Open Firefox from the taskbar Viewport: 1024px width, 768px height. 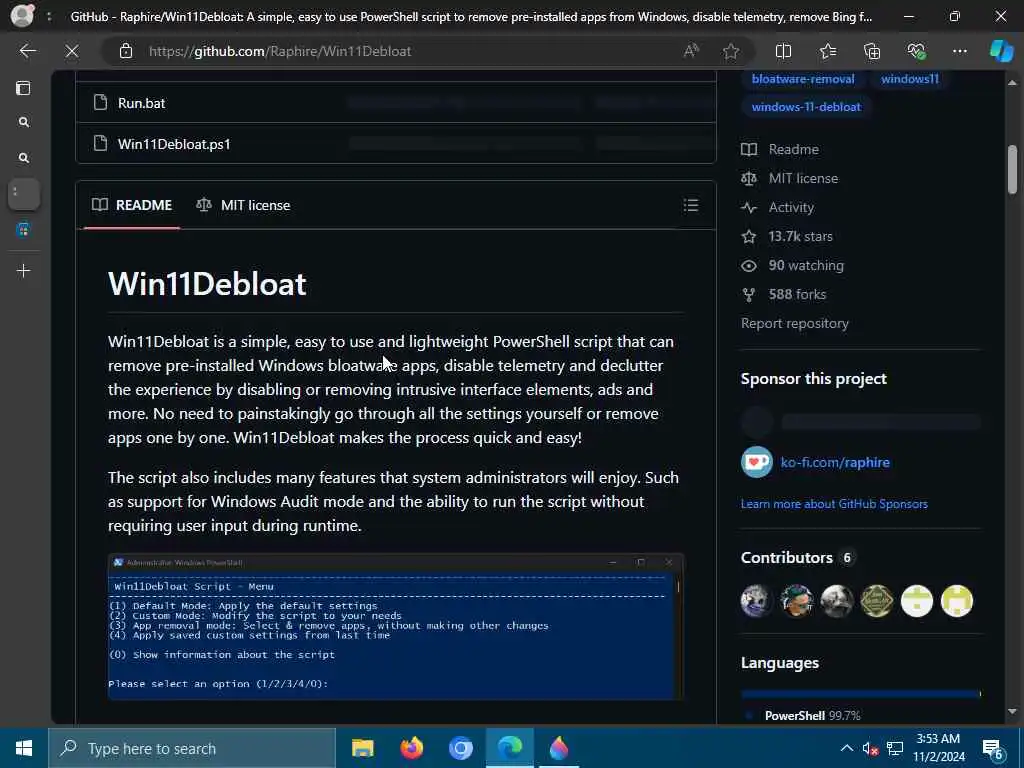(411, 748)
